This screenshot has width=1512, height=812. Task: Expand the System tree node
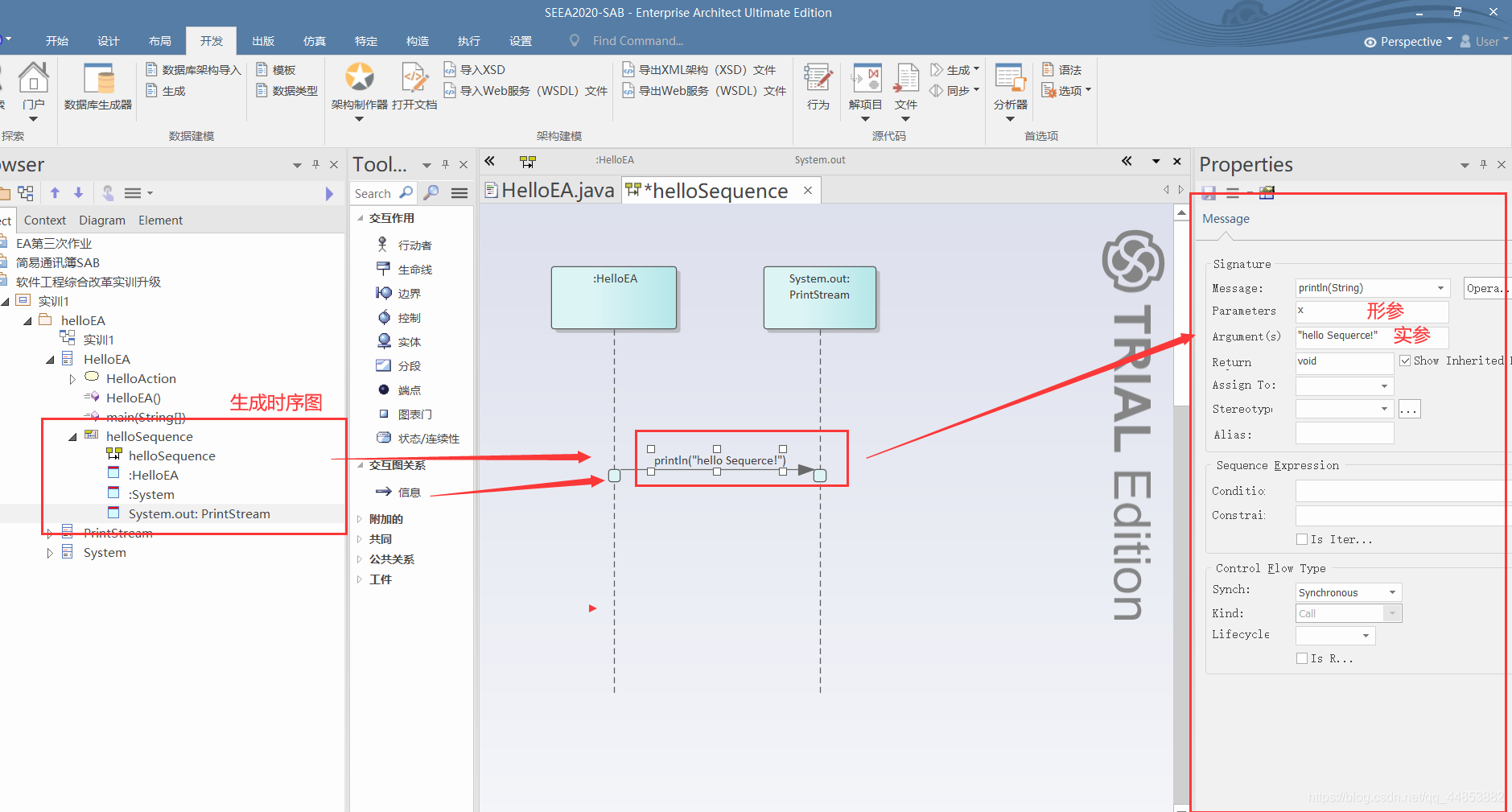(50, 553)
